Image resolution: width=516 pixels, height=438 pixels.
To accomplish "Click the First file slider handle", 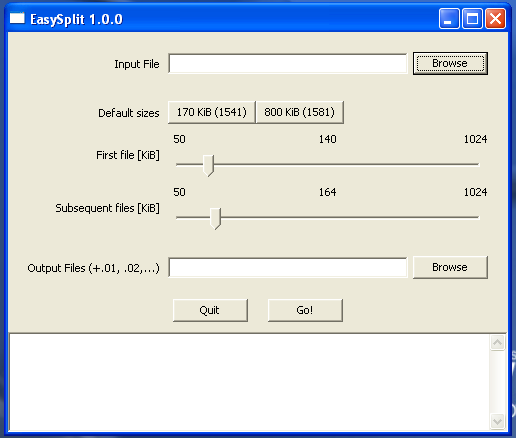I will (x=208, y=165).
